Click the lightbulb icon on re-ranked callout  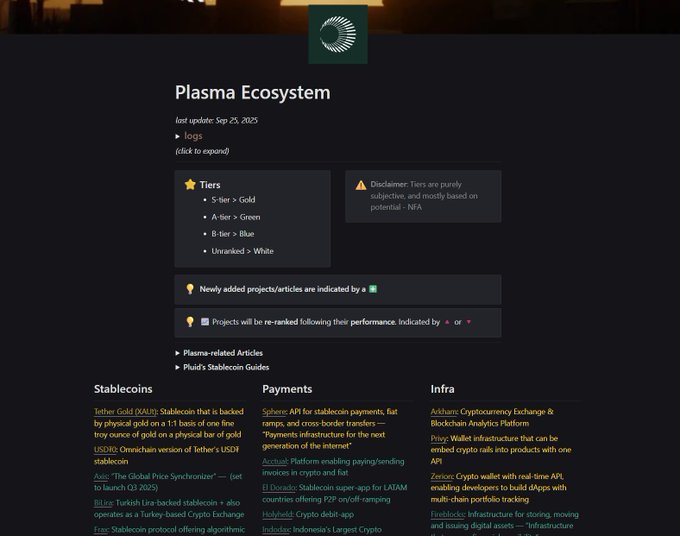[190, 322]
